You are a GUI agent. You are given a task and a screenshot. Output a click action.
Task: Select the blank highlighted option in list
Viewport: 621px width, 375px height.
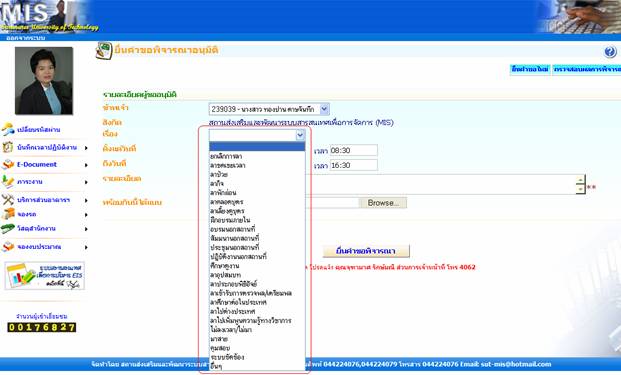coord(257,147)
